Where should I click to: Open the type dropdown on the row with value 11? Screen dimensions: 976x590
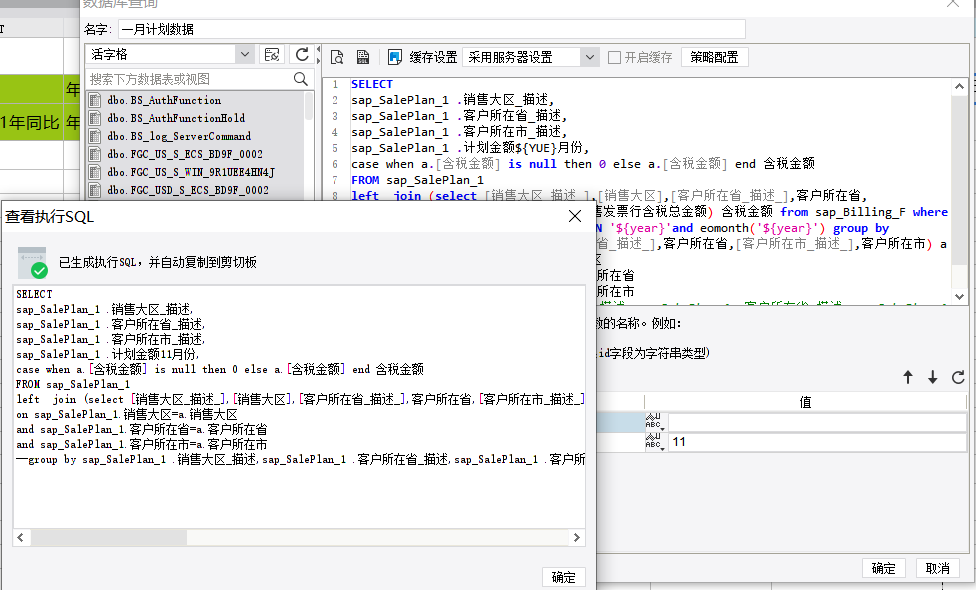(x=655, y=442)
